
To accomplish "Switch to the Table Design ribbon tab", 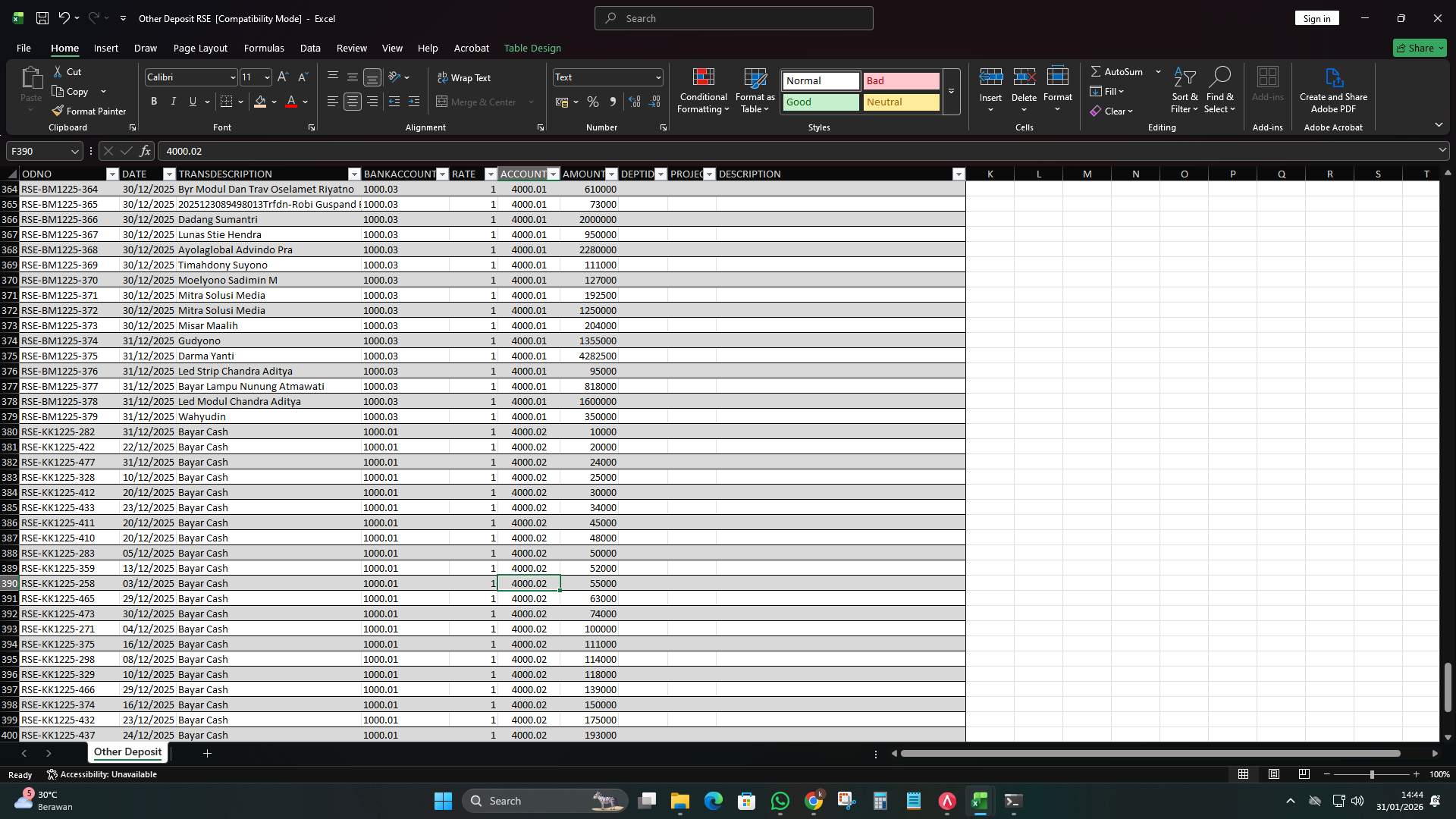I will 532,48.
